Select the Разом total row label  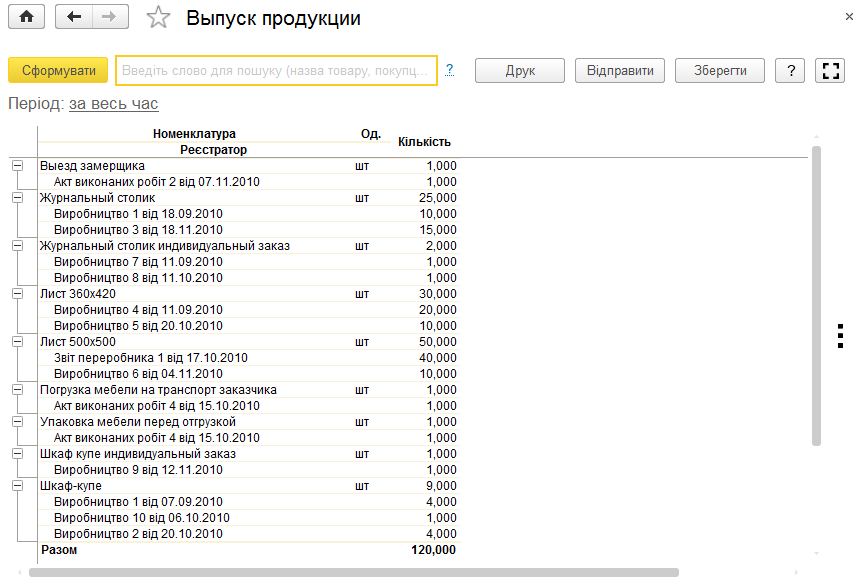59,550
